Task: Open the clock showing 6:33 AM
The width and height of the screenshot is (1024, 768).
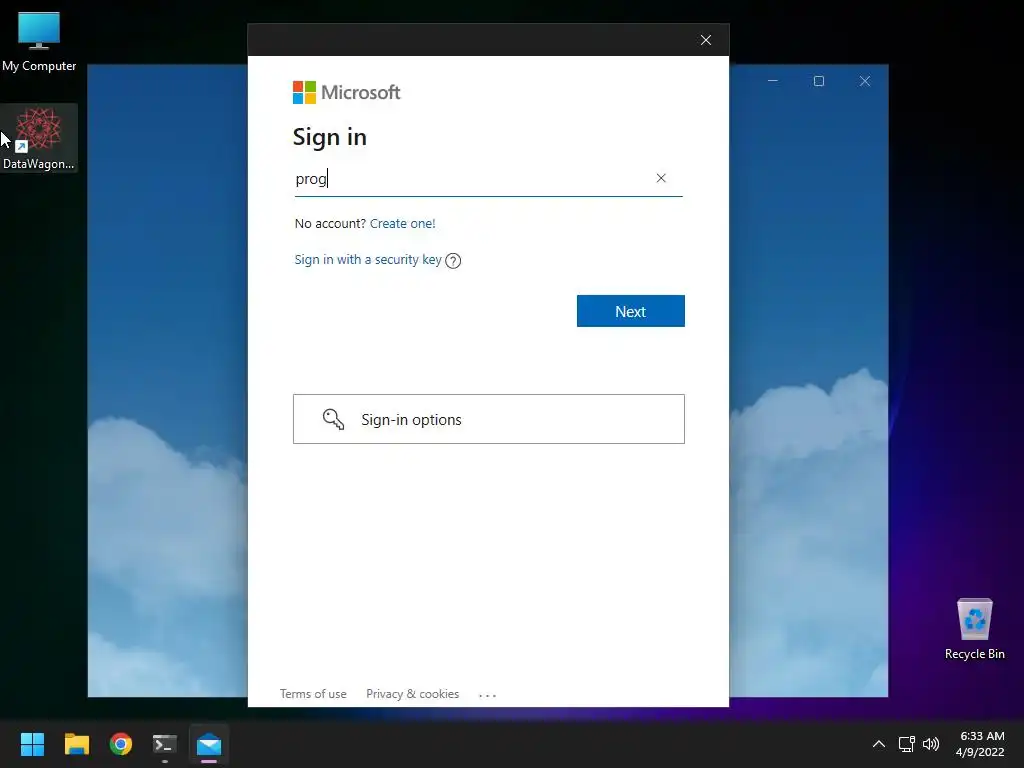Action: click(x=980, y=744)
